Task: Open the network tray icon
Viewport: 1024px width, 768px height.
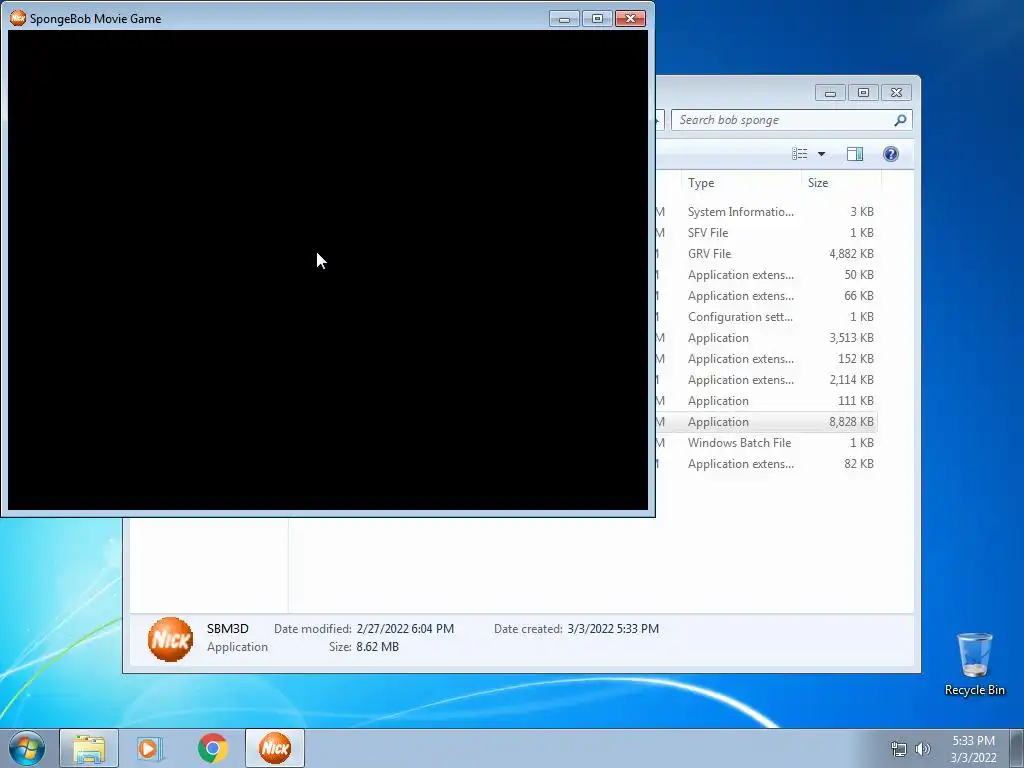Action: (899, 749)
